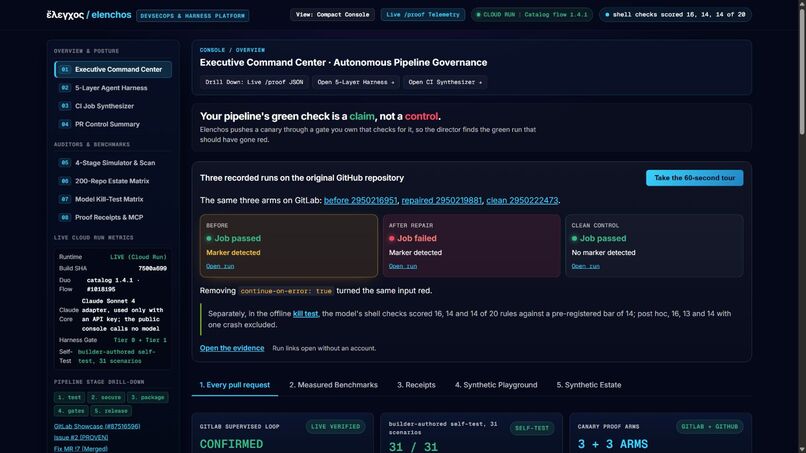The image size is (806, 453).
Task: Open run in the Before card
Action: point(220,266)
